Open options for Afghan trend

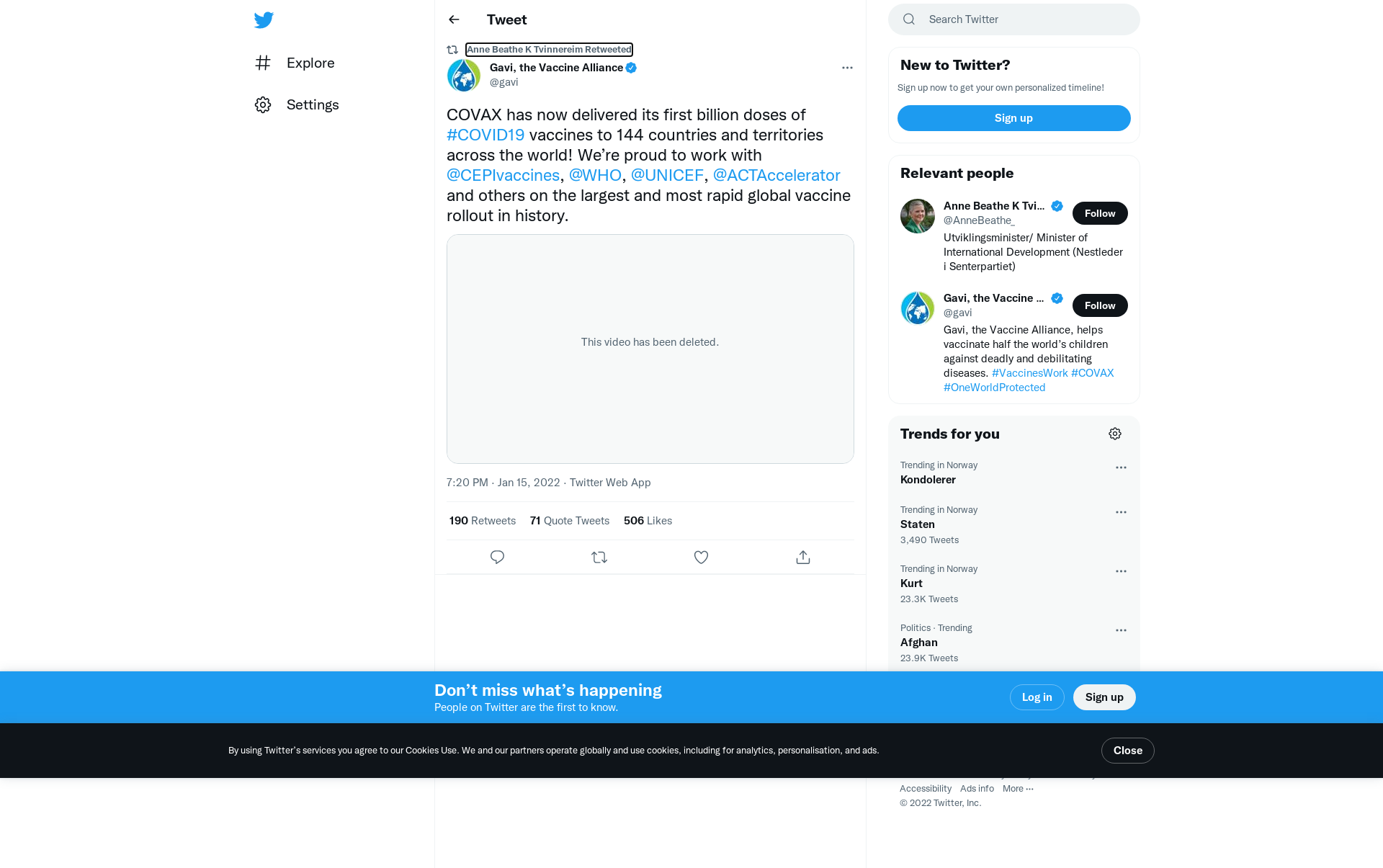[x=1121, y=630]
